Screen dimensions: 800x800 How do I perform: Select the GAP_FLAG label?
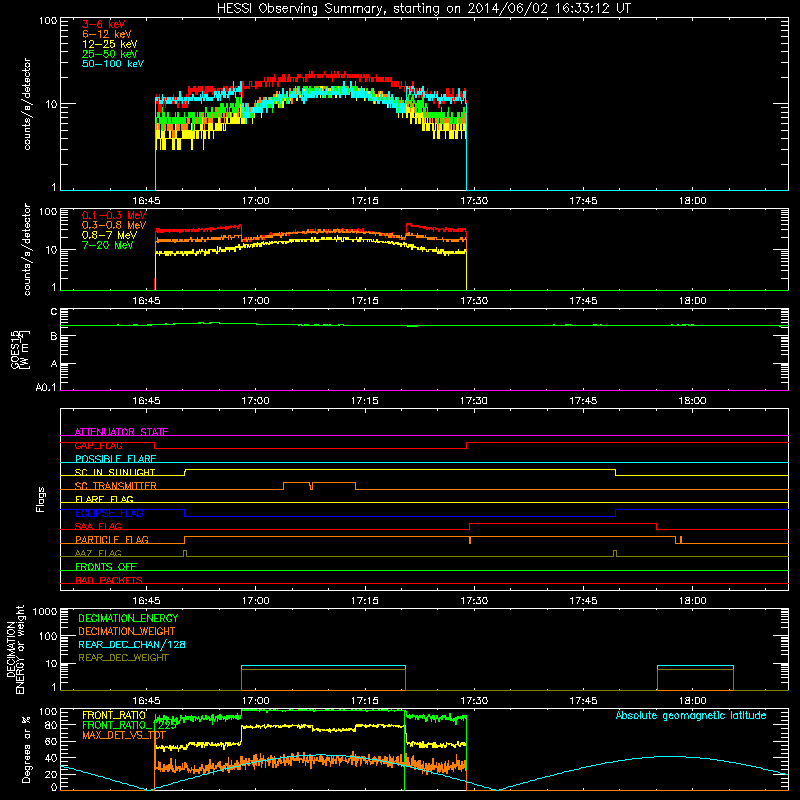pos(98,445)
